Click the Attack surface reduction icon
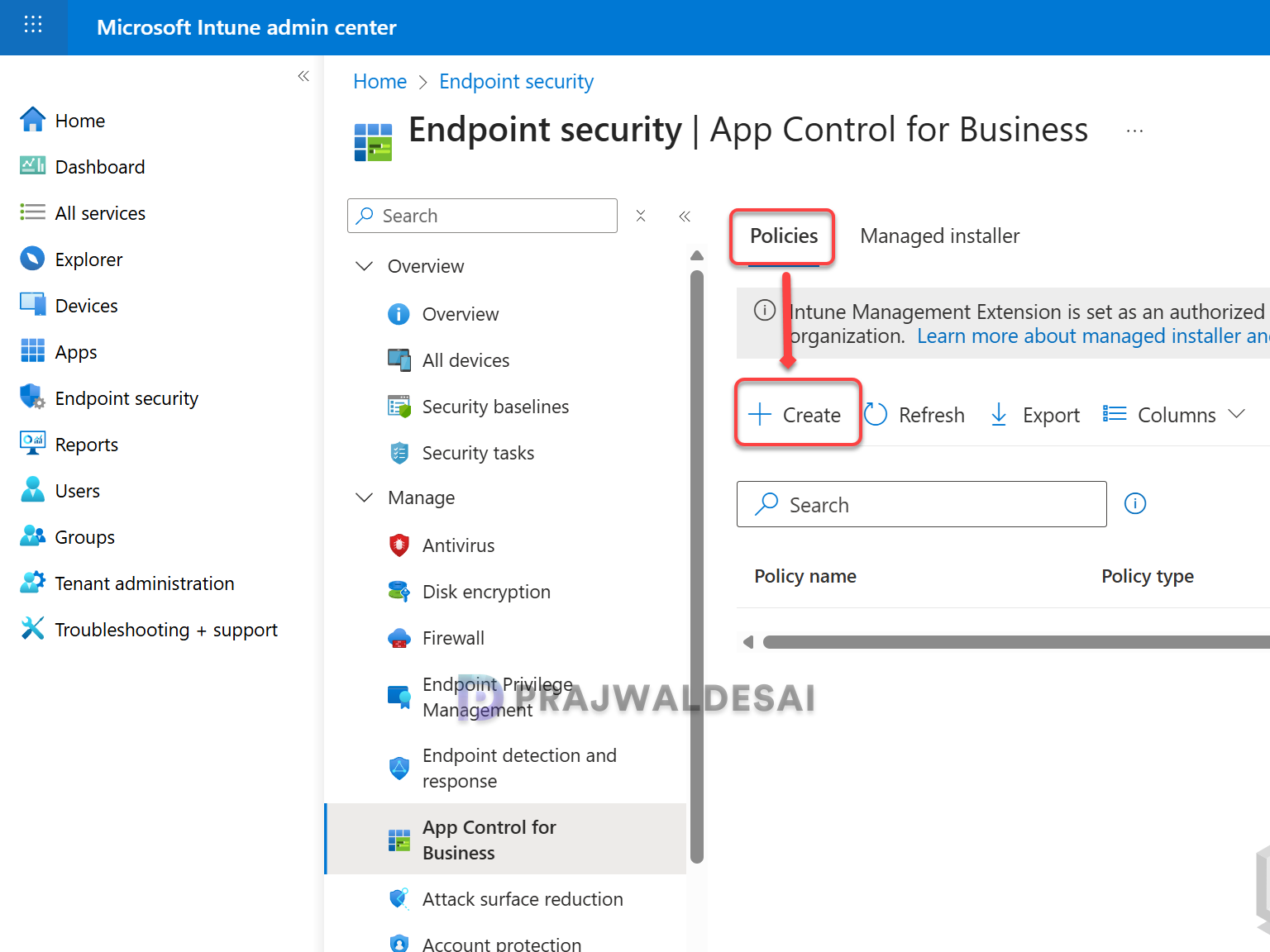This screenshot has height=952, width=1270. (399, 899)
